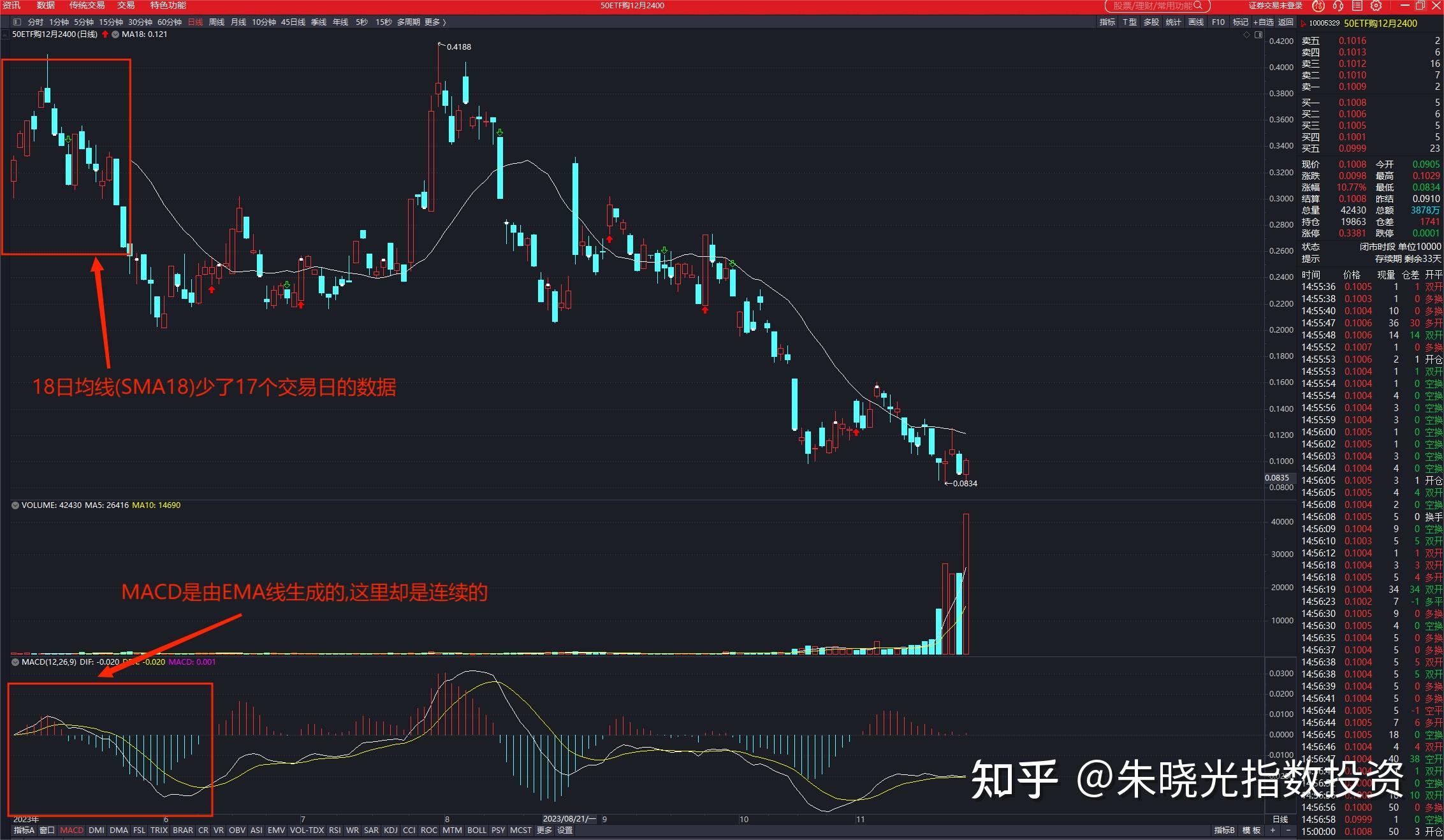Open the 多周期 period options
Image resolution: width=1444 pixels, height=840 pixels.
[x=408, y=21]
